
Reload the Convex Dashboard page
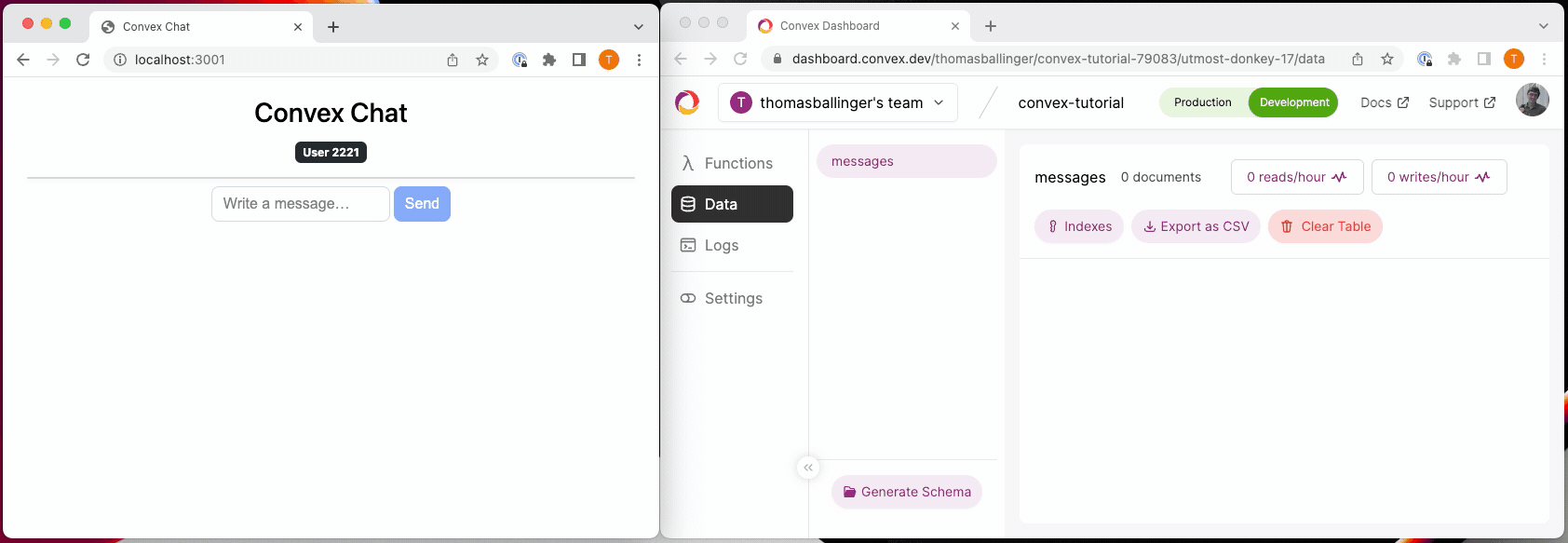[x=740, y=59]
